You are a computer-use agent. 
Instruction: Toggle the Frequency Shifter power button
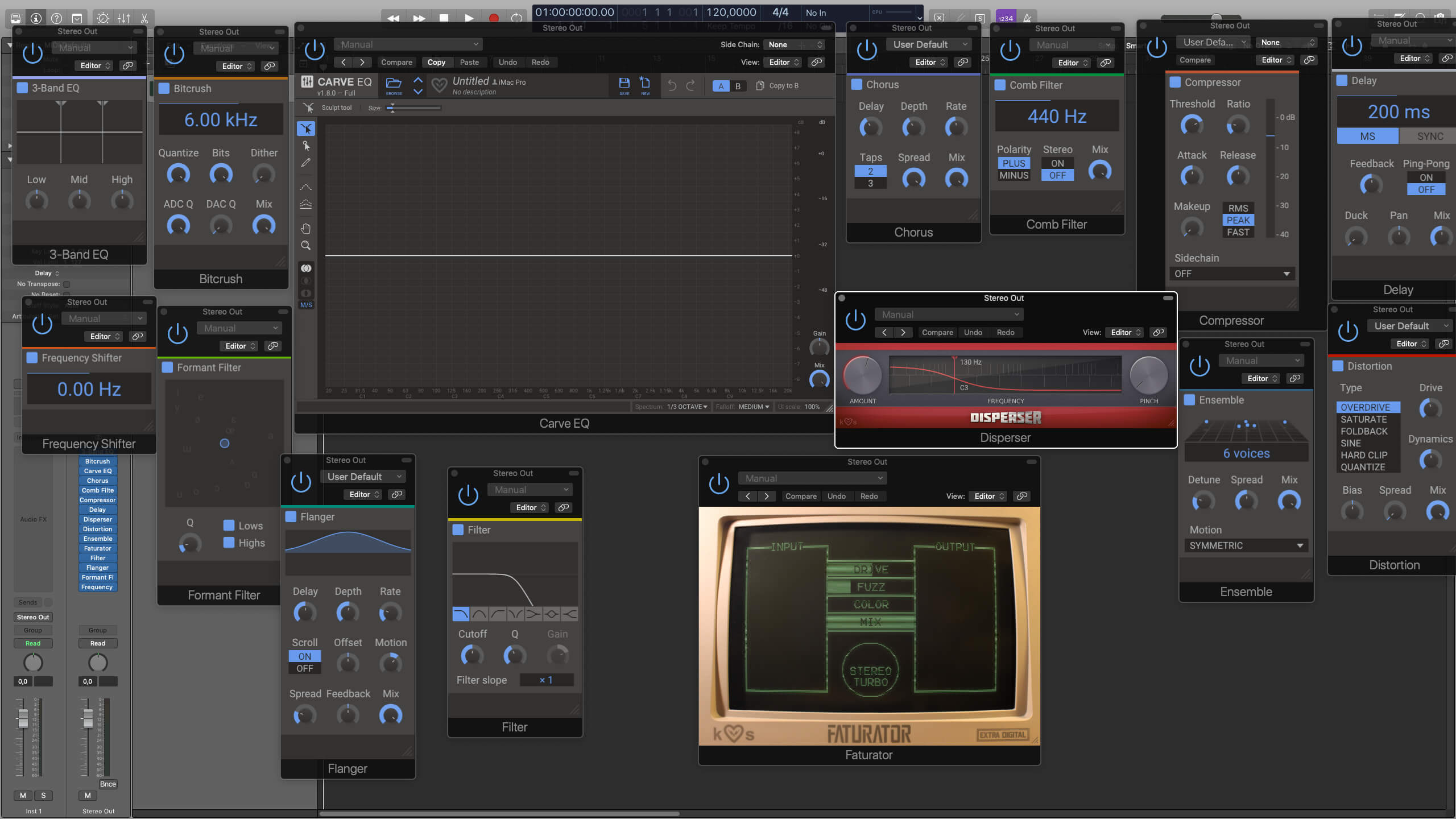pyautogui.click(x=42, y=324)
